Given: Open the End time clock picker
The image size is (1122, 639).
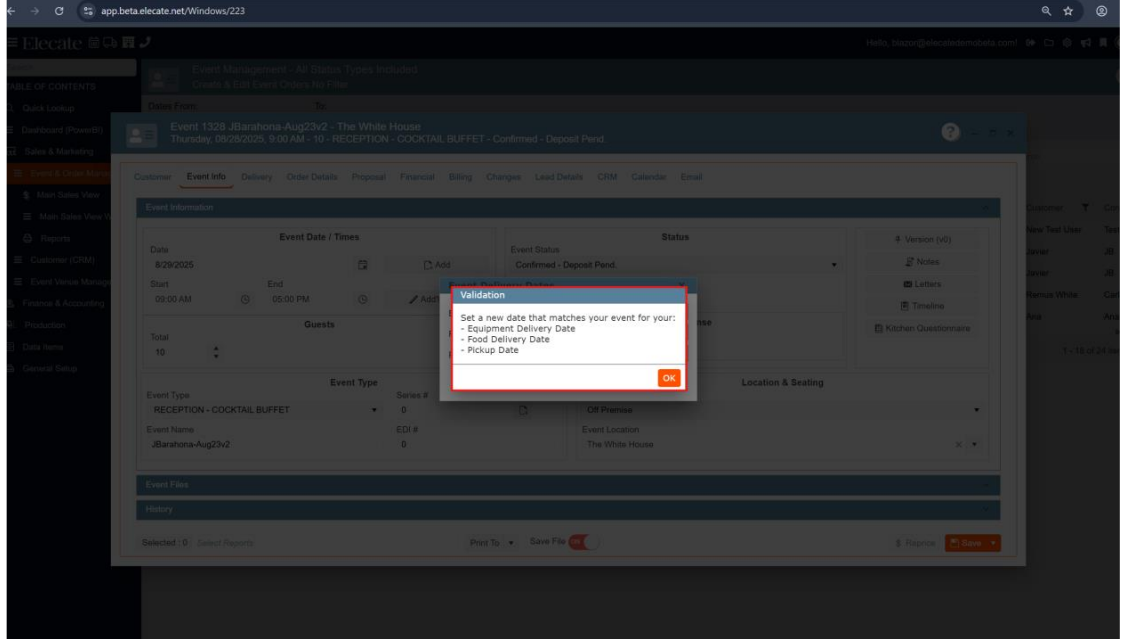Looking at the screenshot, I should 363,300.
